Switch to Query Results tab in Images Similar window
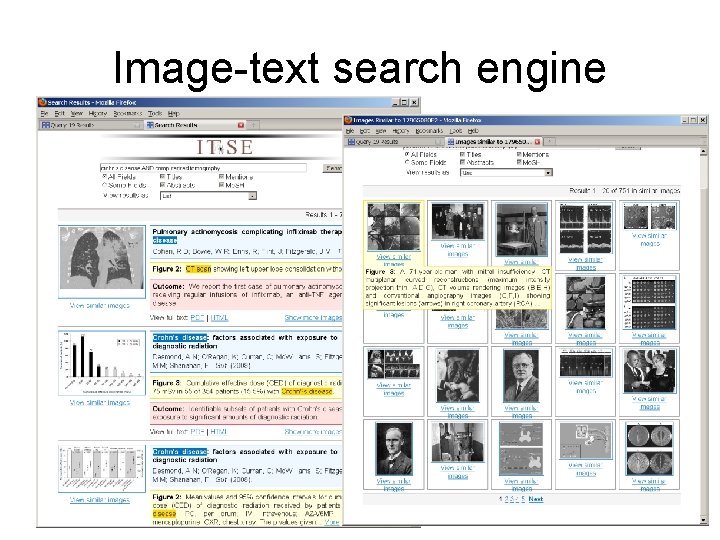 (x=395, y=142)
